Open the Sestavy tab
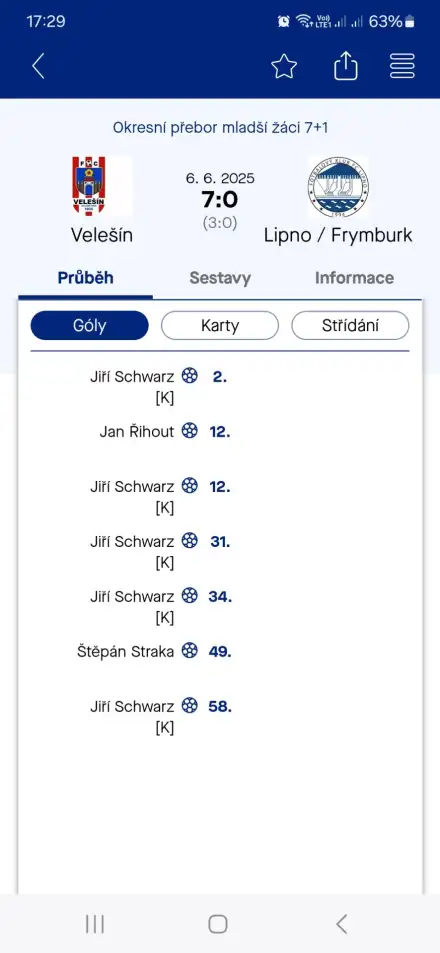This screenshot has height=953, width=440. [220, 278]
